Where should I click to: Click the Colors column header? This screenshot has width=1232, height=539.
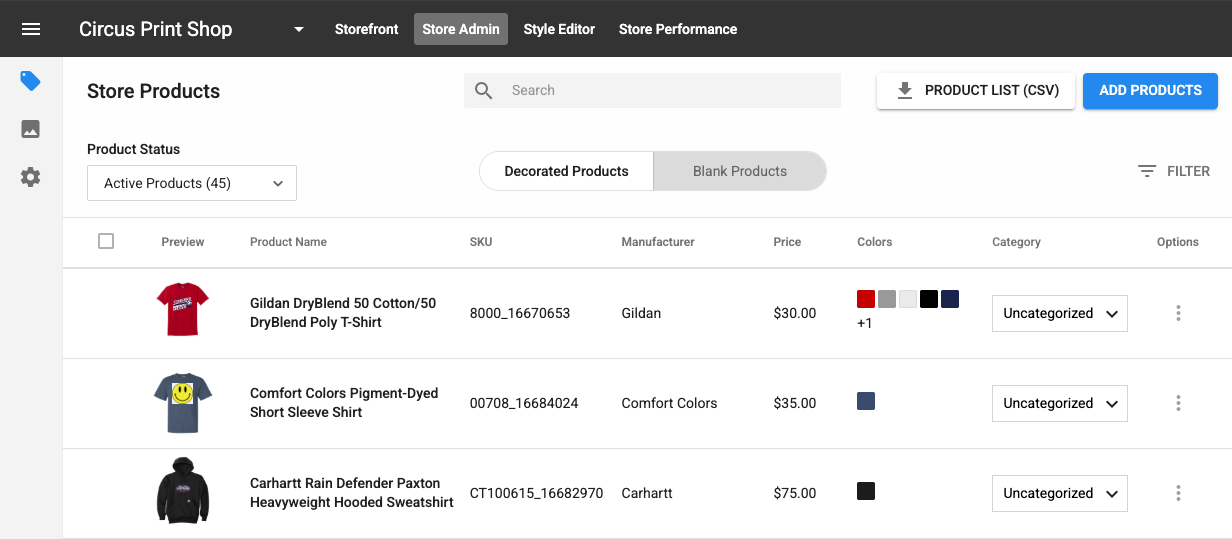click(875, 242)
